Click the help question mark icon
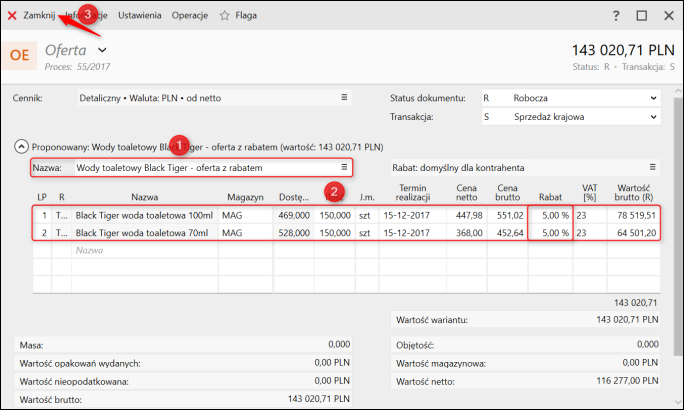The image size is (684, 410). click(616, 16)
